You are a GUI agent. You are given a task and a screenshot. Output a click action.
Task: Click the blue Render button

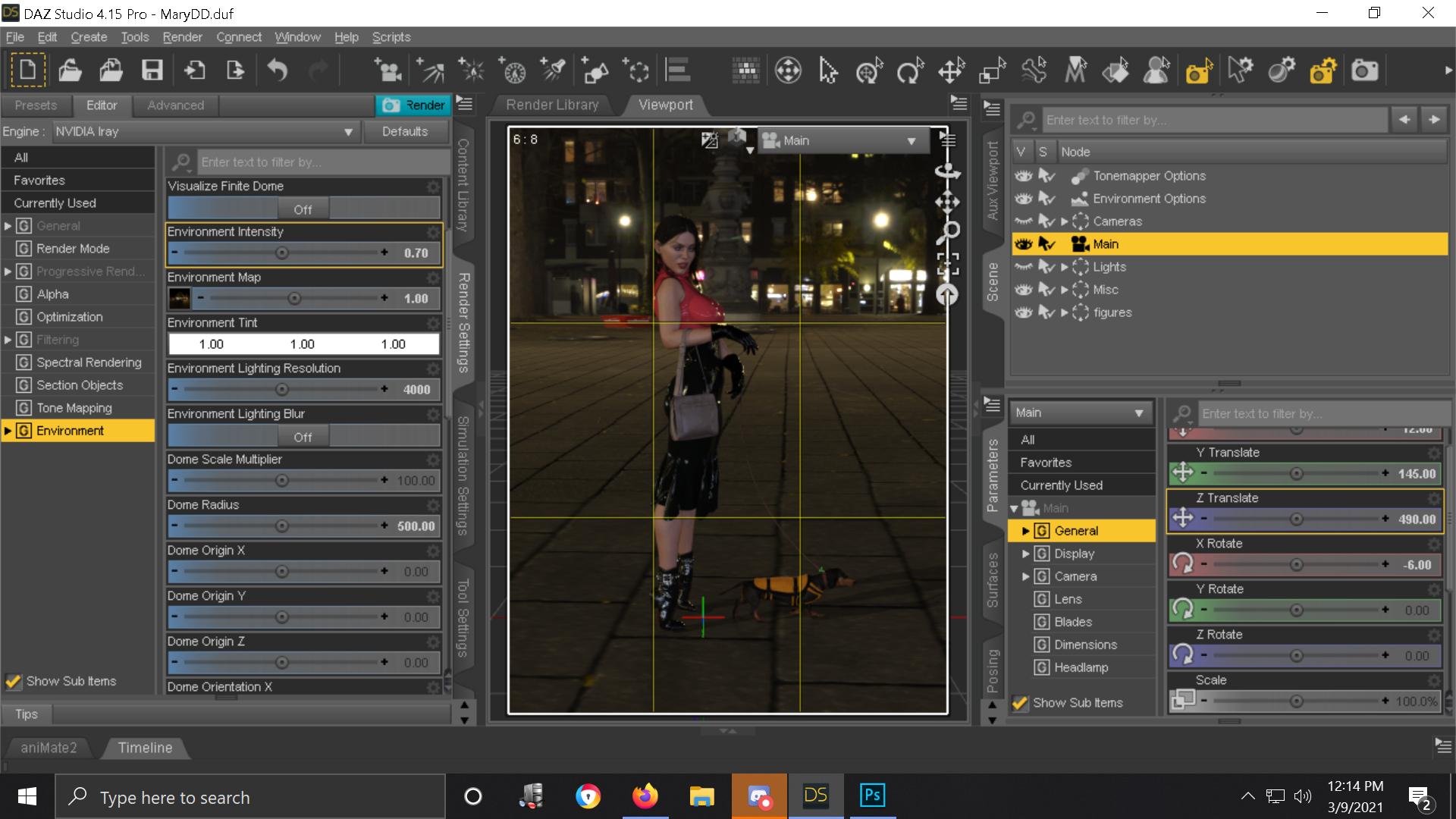pos(413,105)
